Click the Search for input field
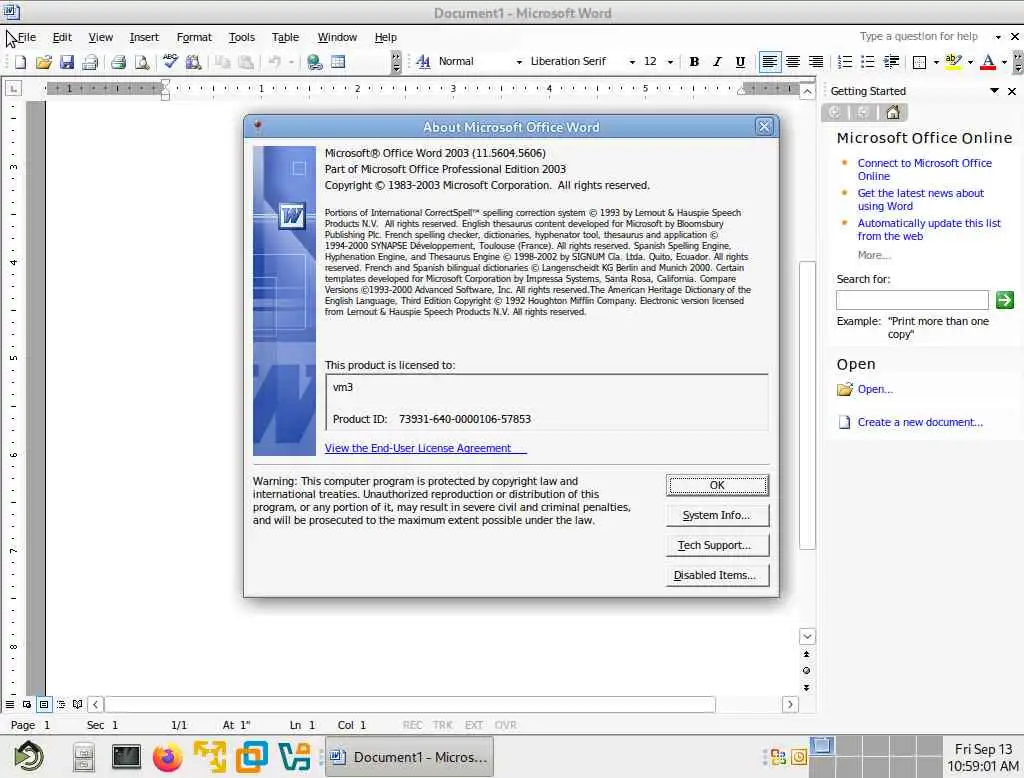Viewport: 1024px width, 778px height. coord(912,300)
